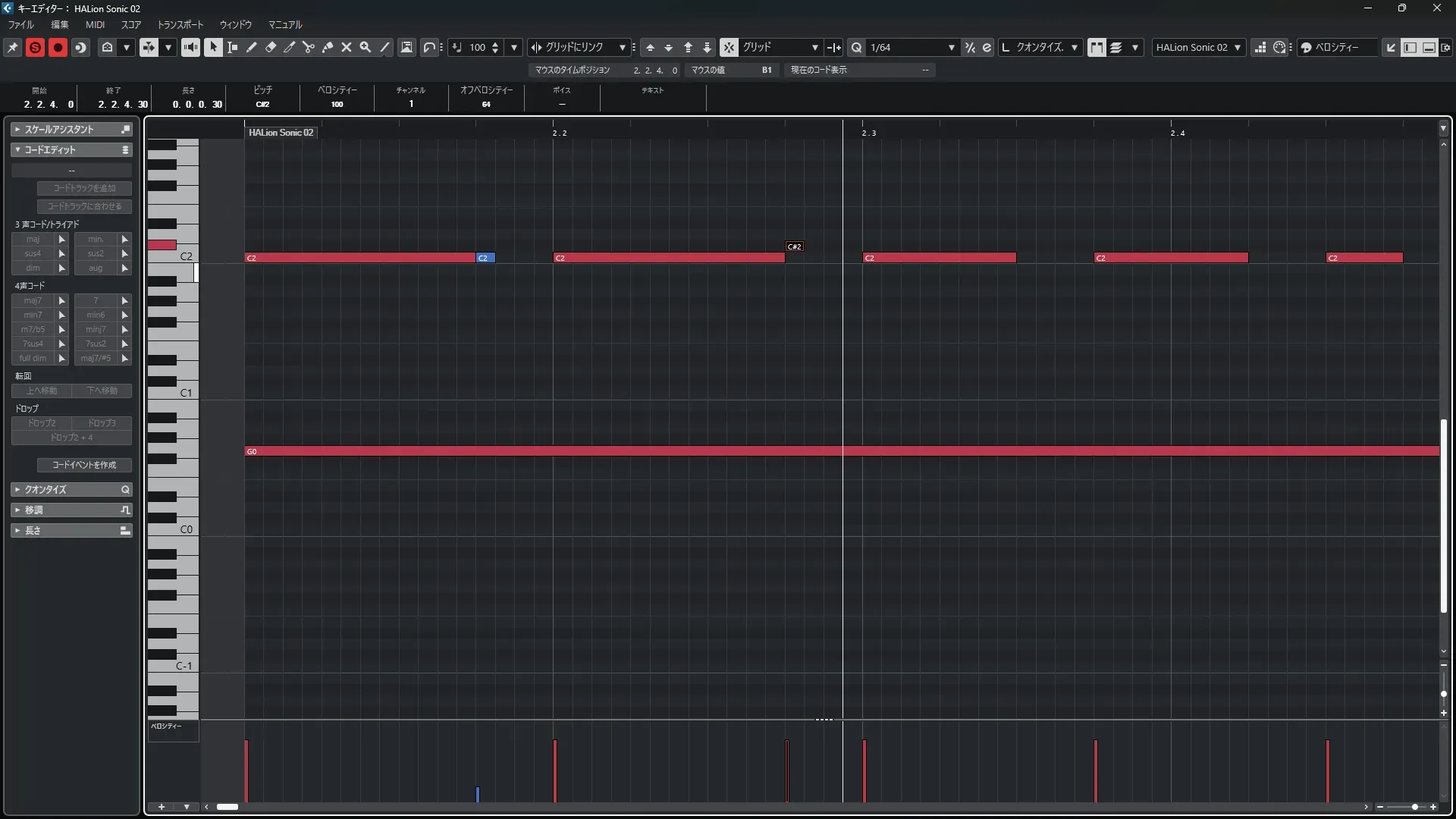Click the コードイベントを作成 button
Image resolution: width=1456 pixels, height=819 pixels.
84,465
